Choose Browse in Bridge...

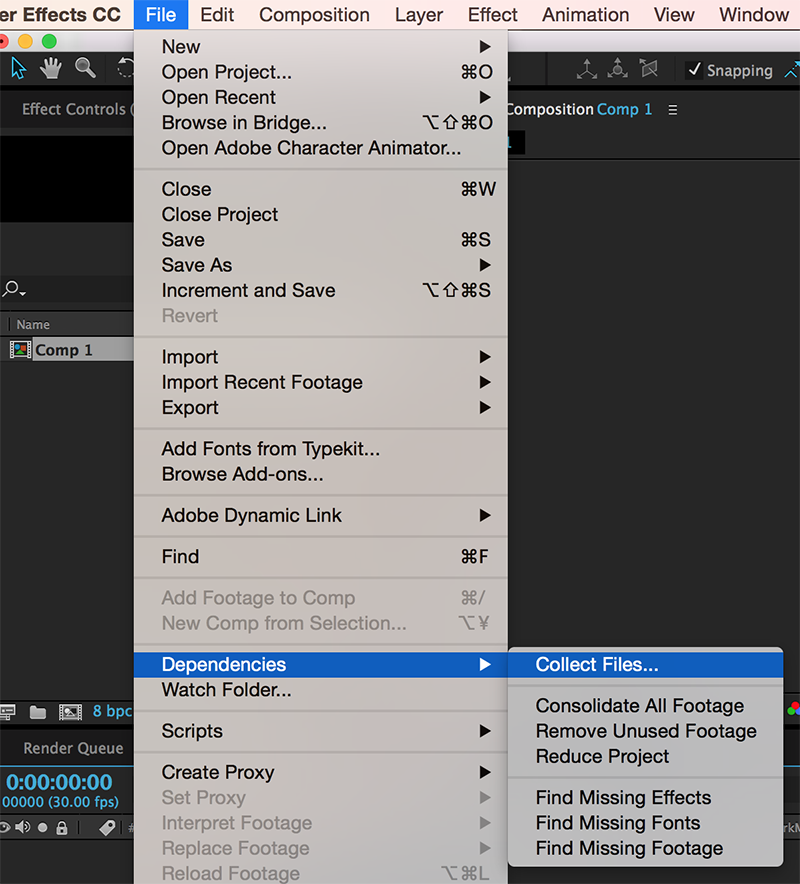(x=321, y=123)
